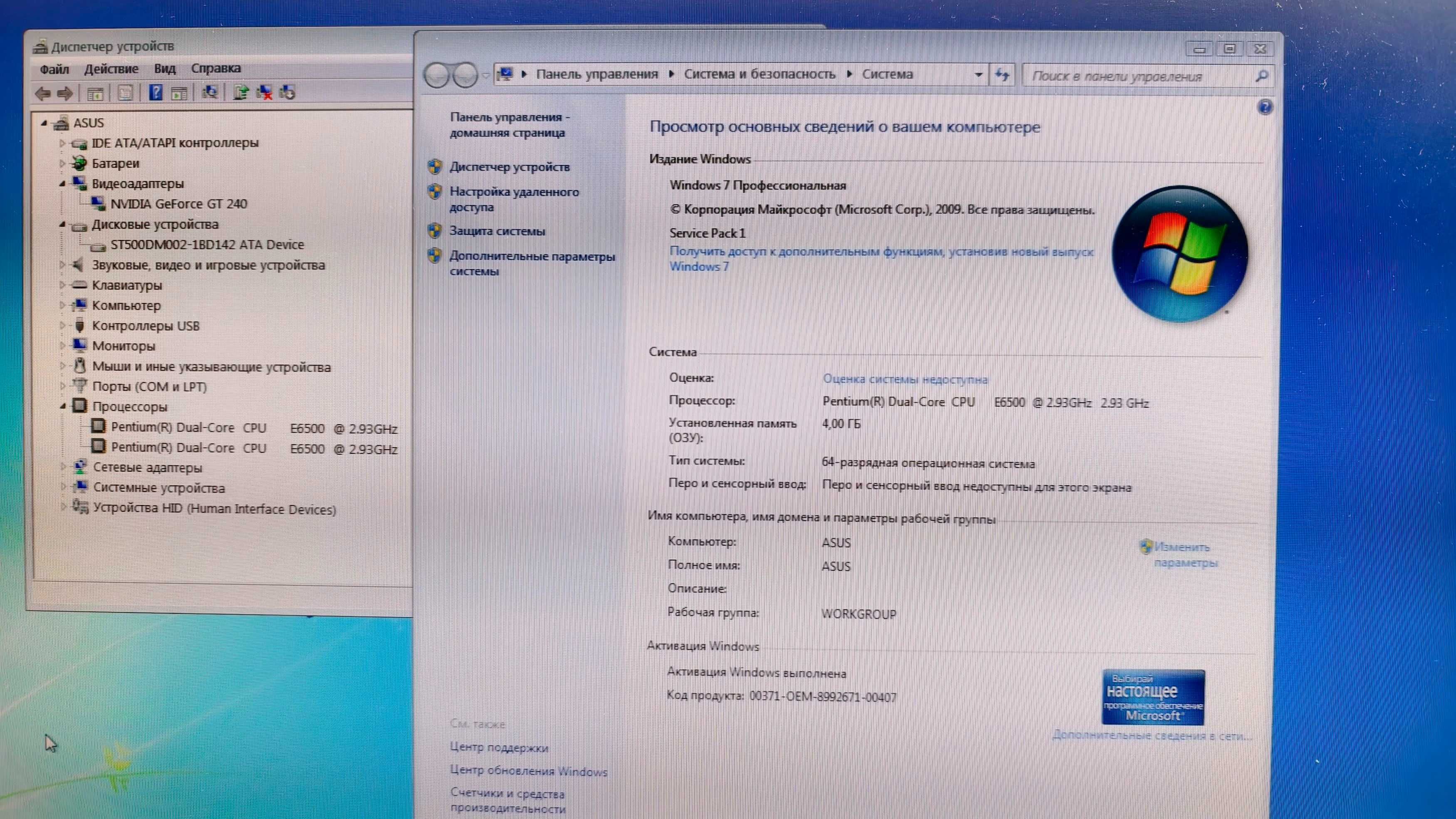Select the ASUS root computer node
The width and height of the screenshot is (1456, 819).
pos(88,123)
